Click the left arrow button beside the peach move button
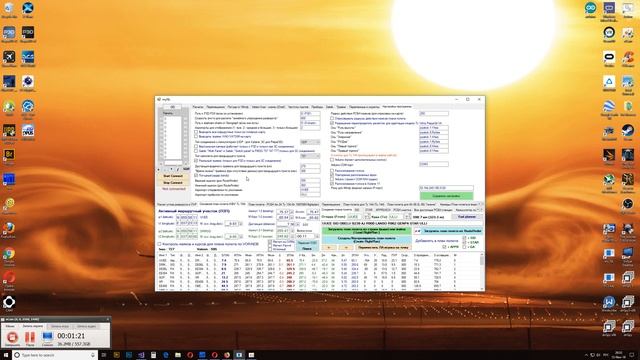The image size is (640, 360). pos(329,247)
